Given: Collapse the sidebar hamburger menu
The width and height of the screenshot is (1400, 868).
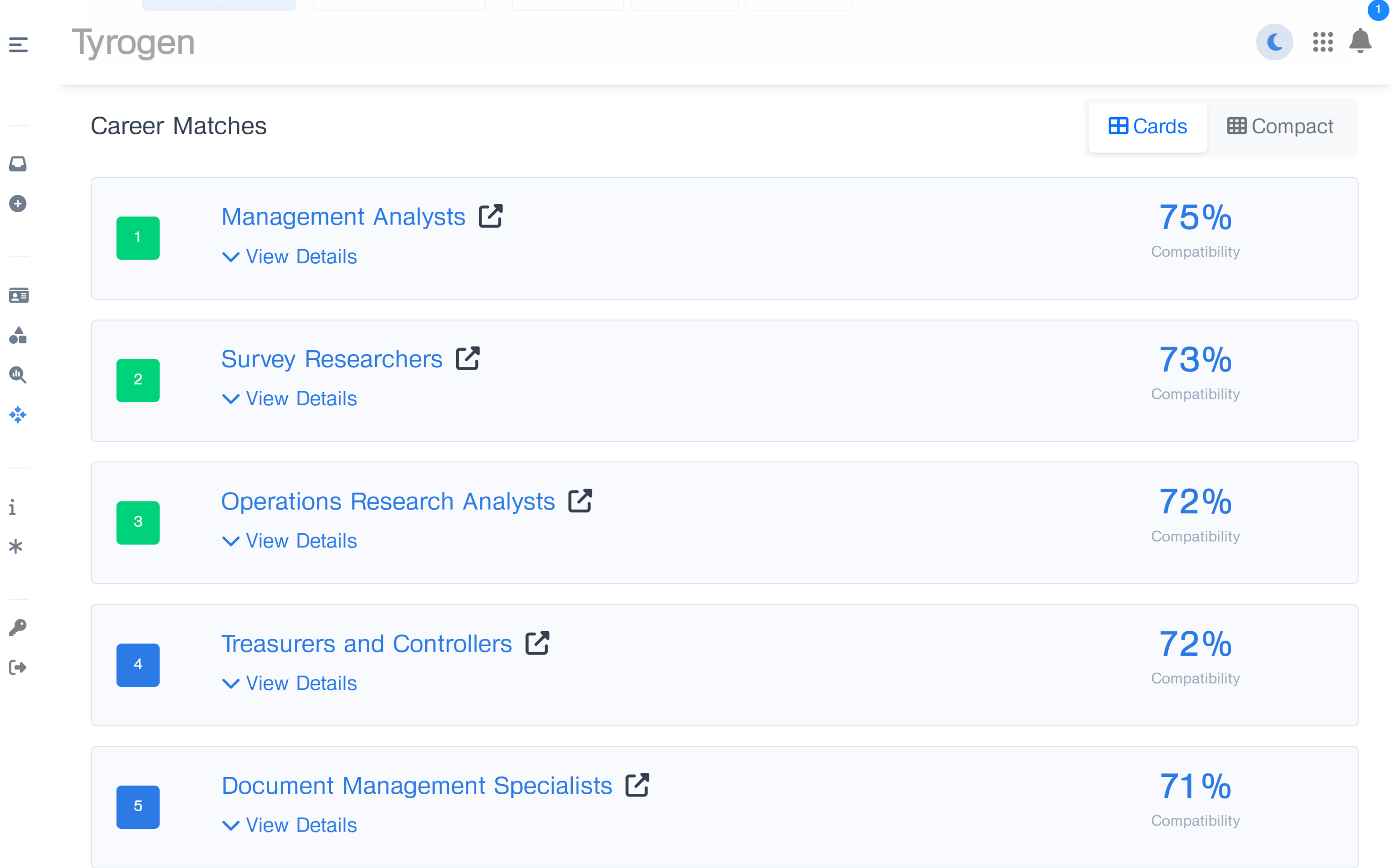Looking at the screenshot, I should point(18,44).
